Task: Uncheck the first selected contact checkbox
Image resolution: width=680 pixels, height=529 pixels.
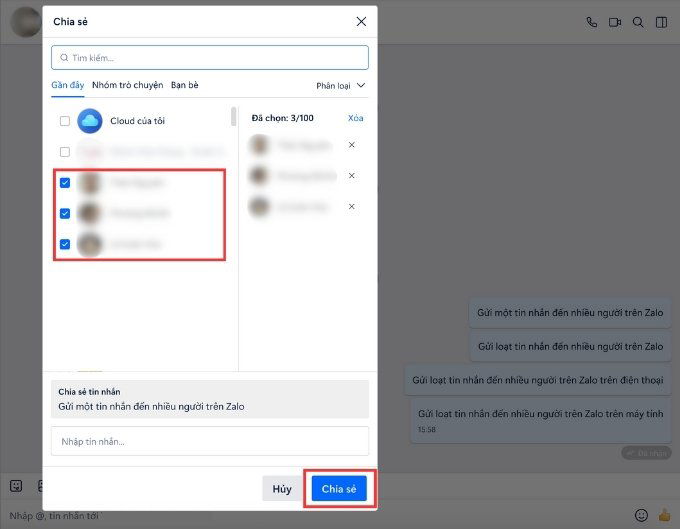Action: click(65, 183)
